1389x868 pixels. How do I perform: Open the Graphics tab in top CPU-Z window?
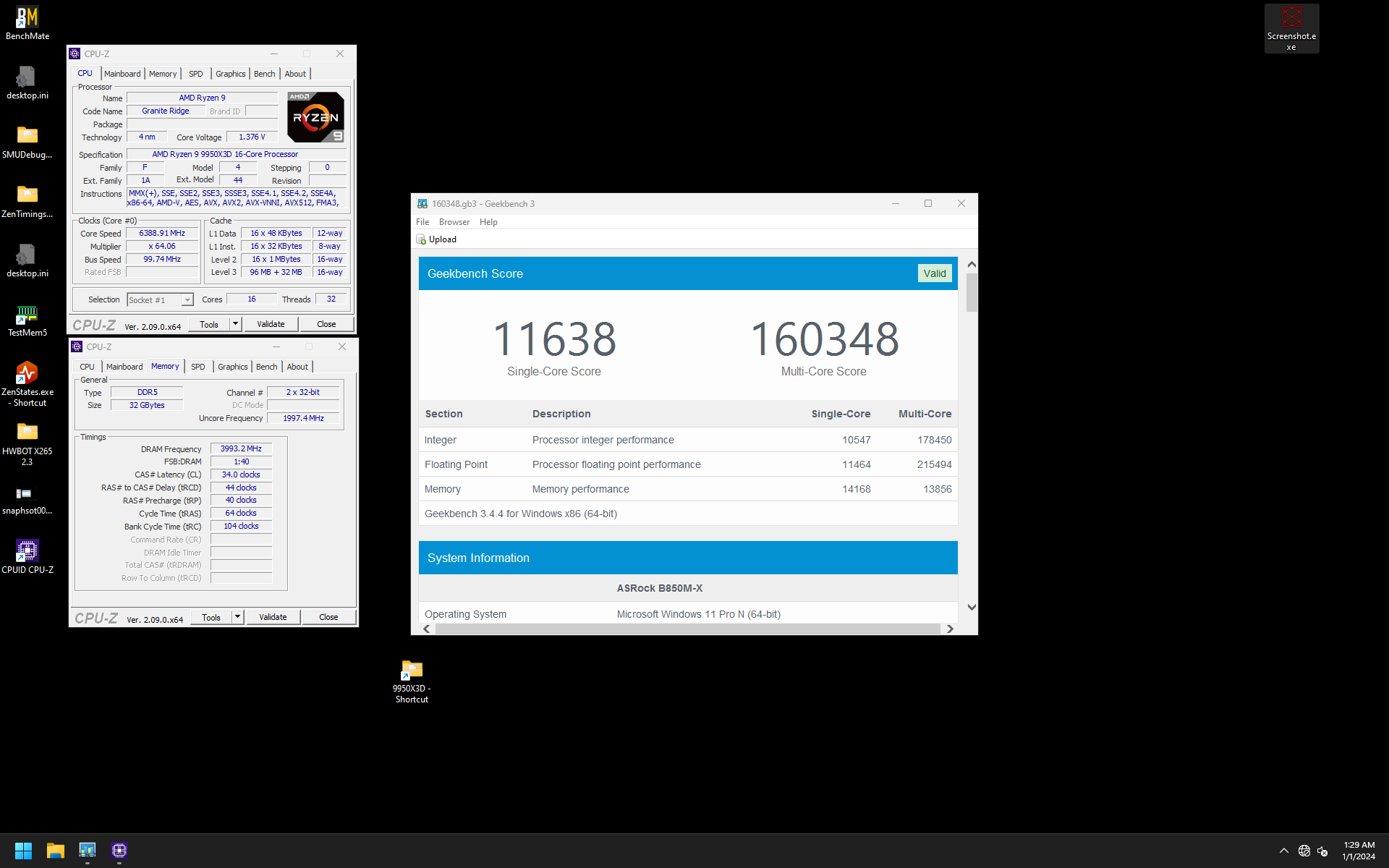[230, 74]
